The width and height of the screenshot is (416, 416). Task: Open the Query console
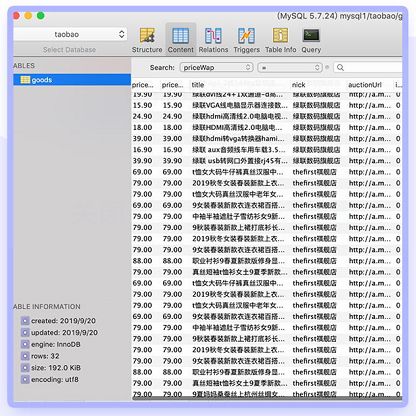(311, 40)
